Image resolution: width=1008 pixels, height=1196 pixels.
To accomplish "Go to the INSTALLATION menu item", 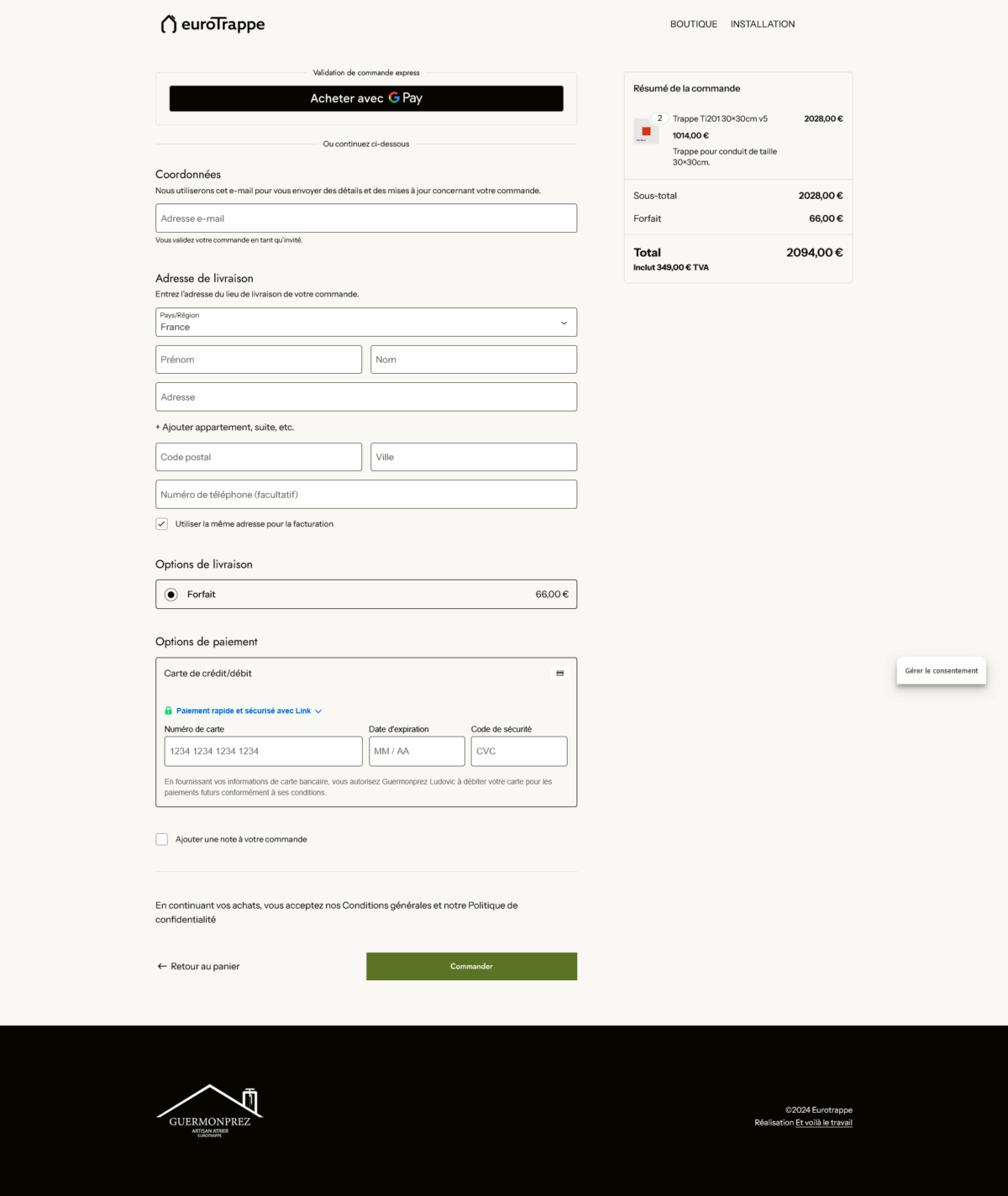I will [762, 24].
